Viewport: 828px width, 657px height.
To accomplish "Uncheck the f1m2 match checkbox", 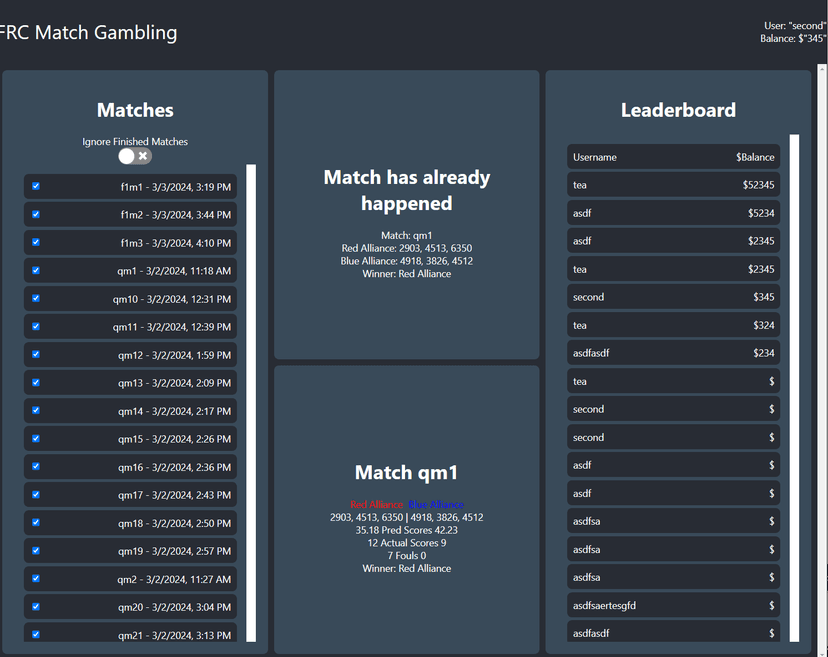I will 36,214.
